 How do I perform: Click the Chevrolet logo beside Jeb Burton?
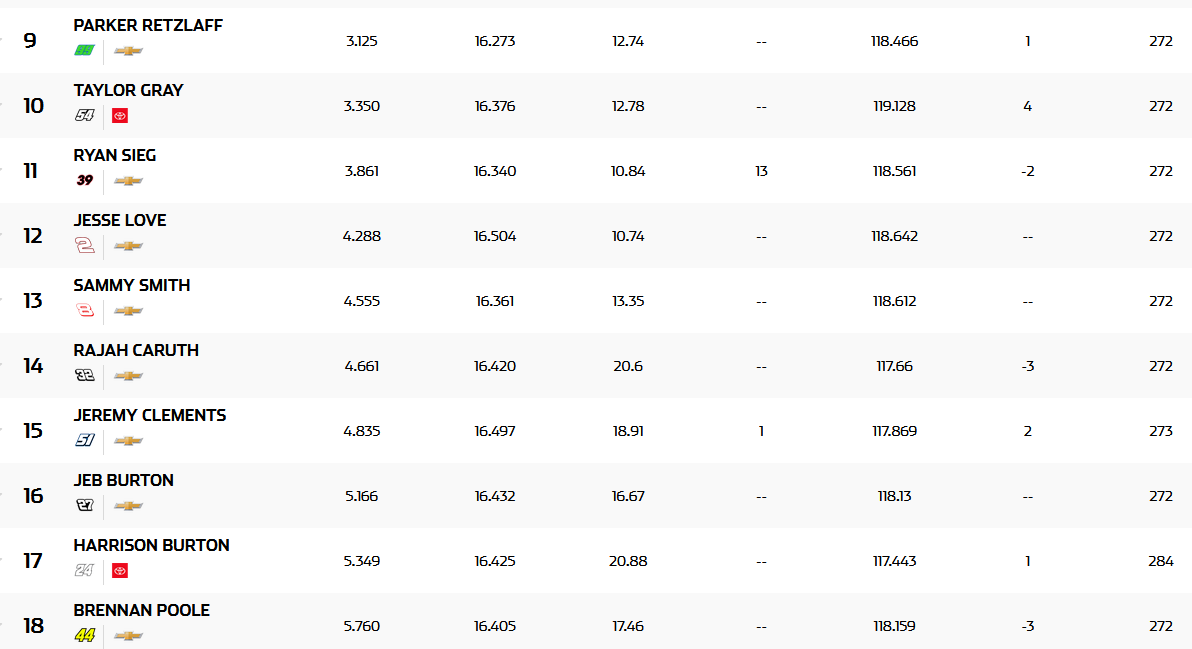point(128,506)
